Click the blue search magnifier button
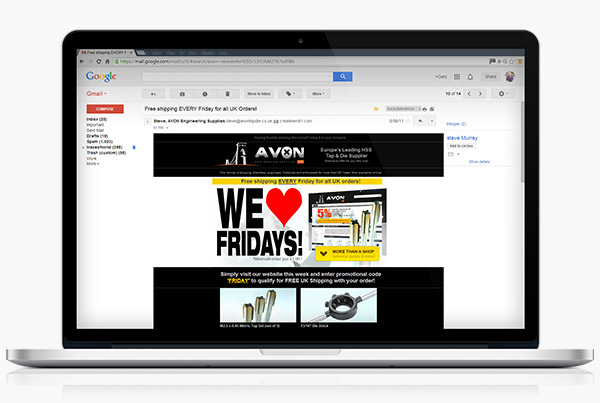 pos(342,77)
